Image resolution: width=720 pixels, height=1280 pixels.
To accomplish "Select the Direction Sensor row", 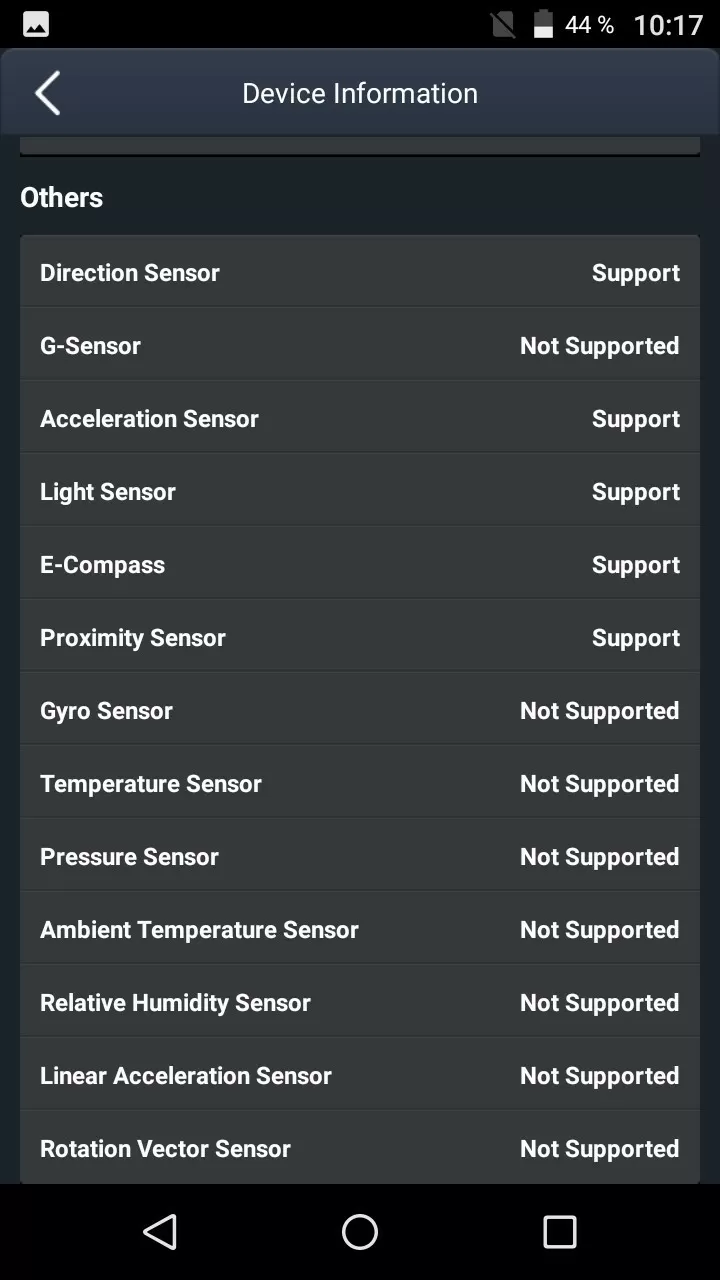I will pyautogui.click(x=360, y=273).
